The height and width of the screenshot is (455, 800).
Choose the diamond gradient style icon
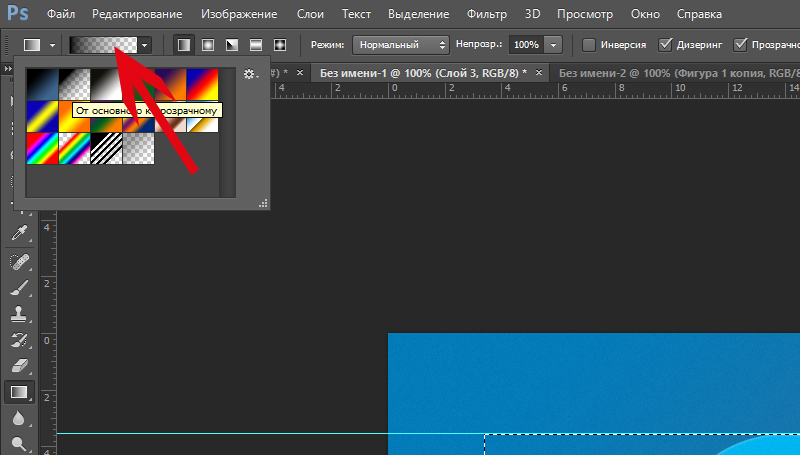coord(280,45)
